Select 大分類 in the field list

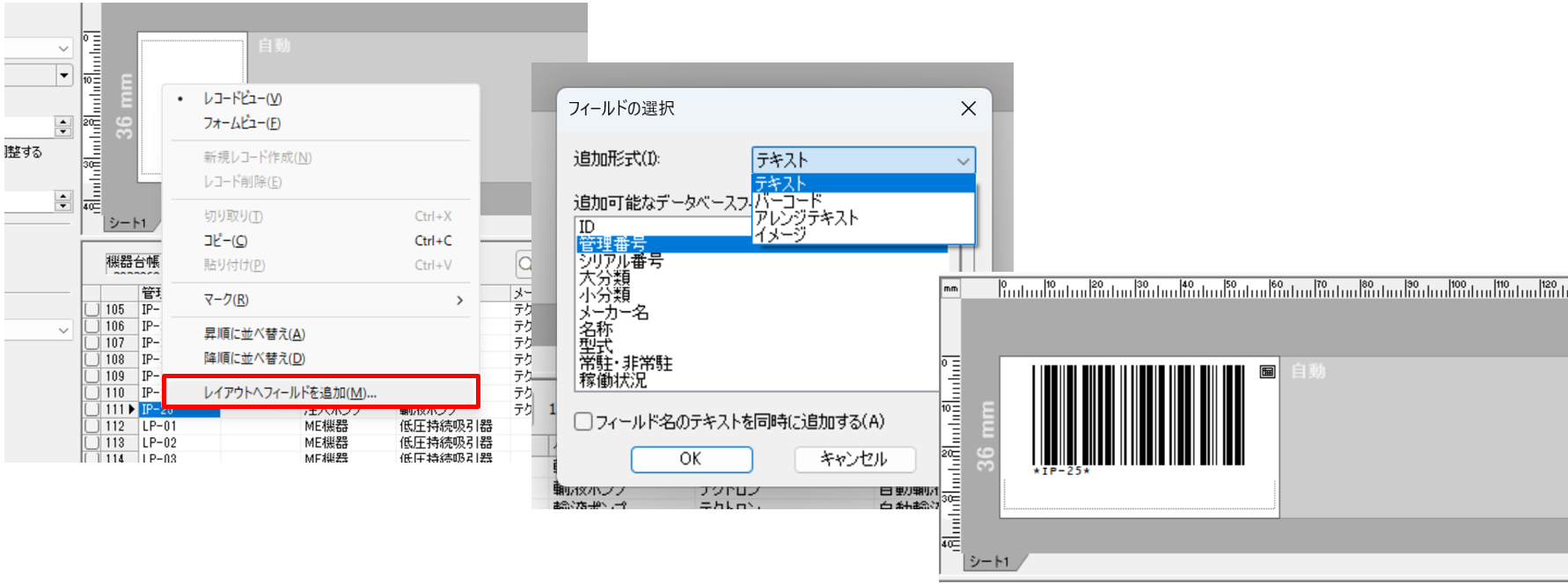[604, 278]
